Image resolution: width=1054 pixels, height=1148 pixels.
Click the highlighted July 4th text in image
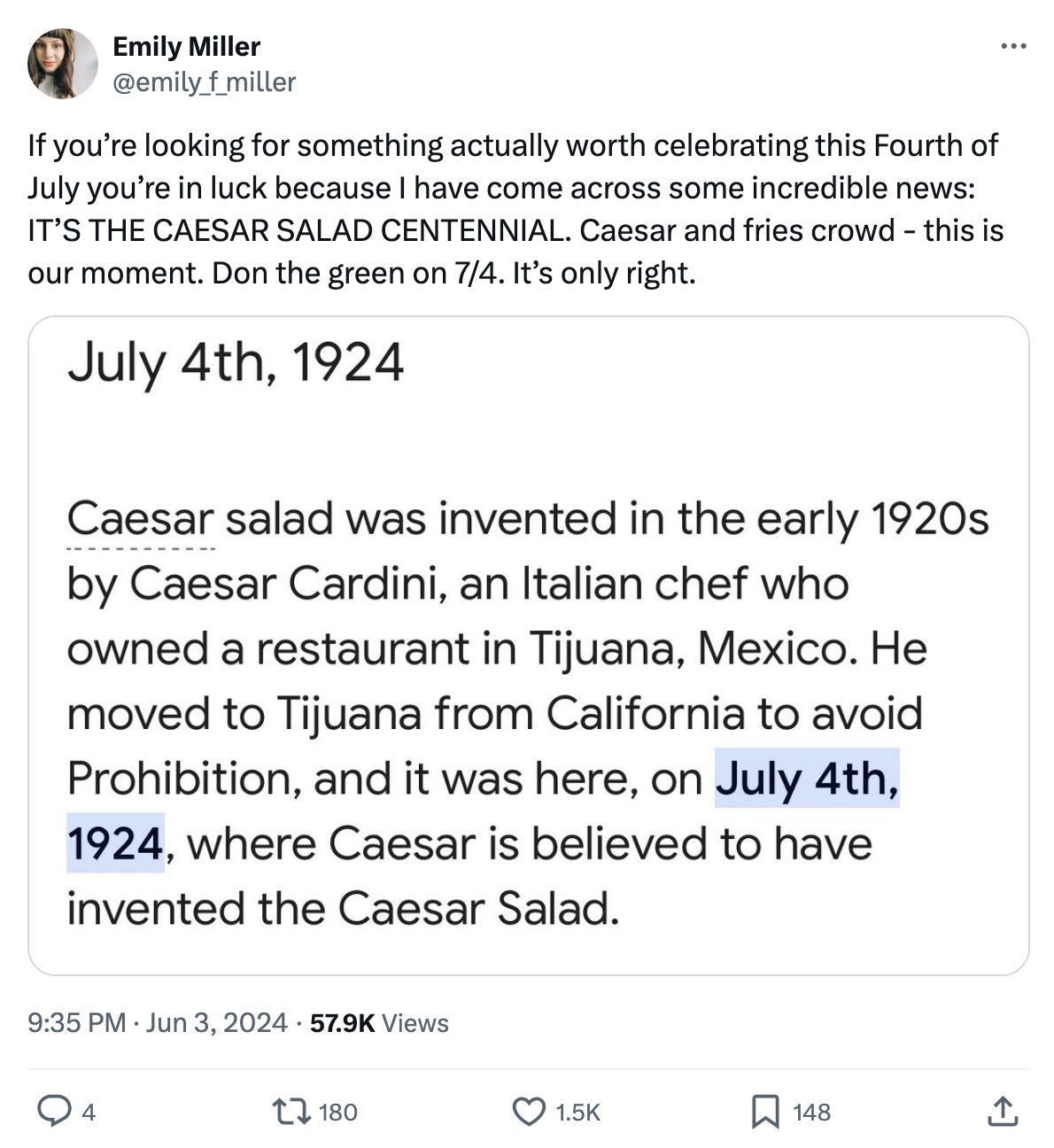click(x=806, y=779)
